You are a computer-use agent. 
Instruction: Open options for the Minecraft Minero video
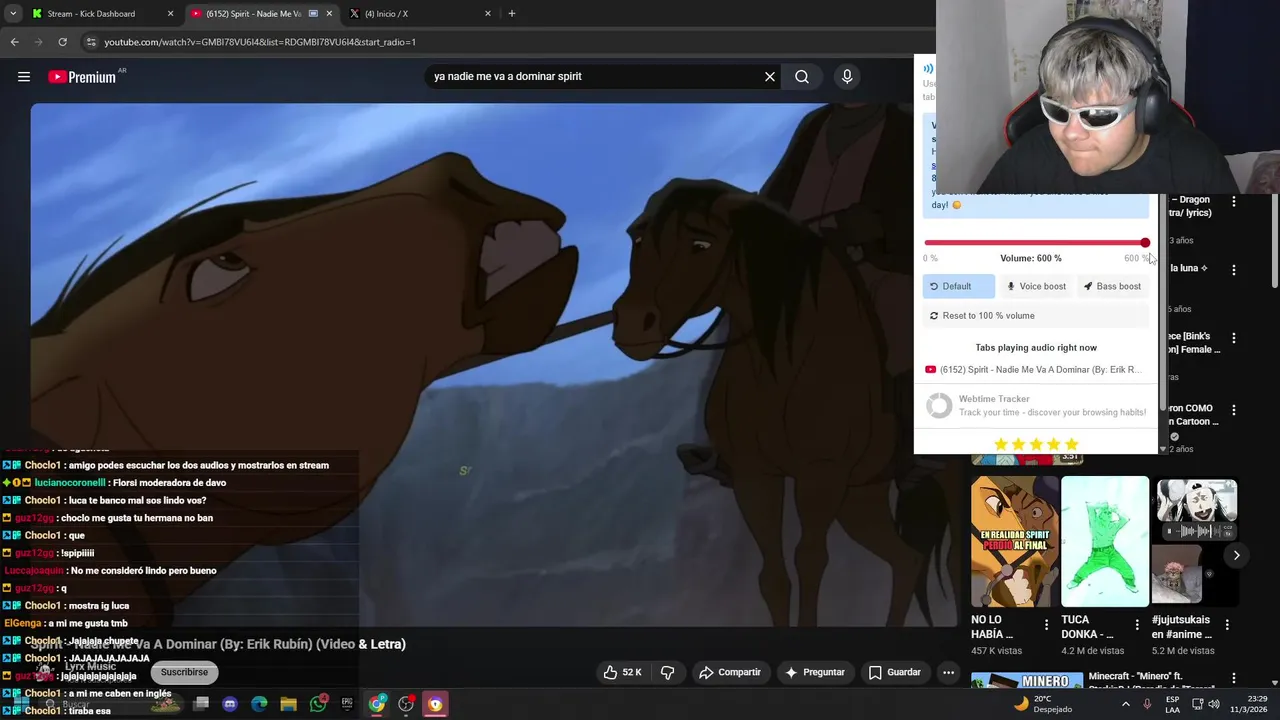1234,679
